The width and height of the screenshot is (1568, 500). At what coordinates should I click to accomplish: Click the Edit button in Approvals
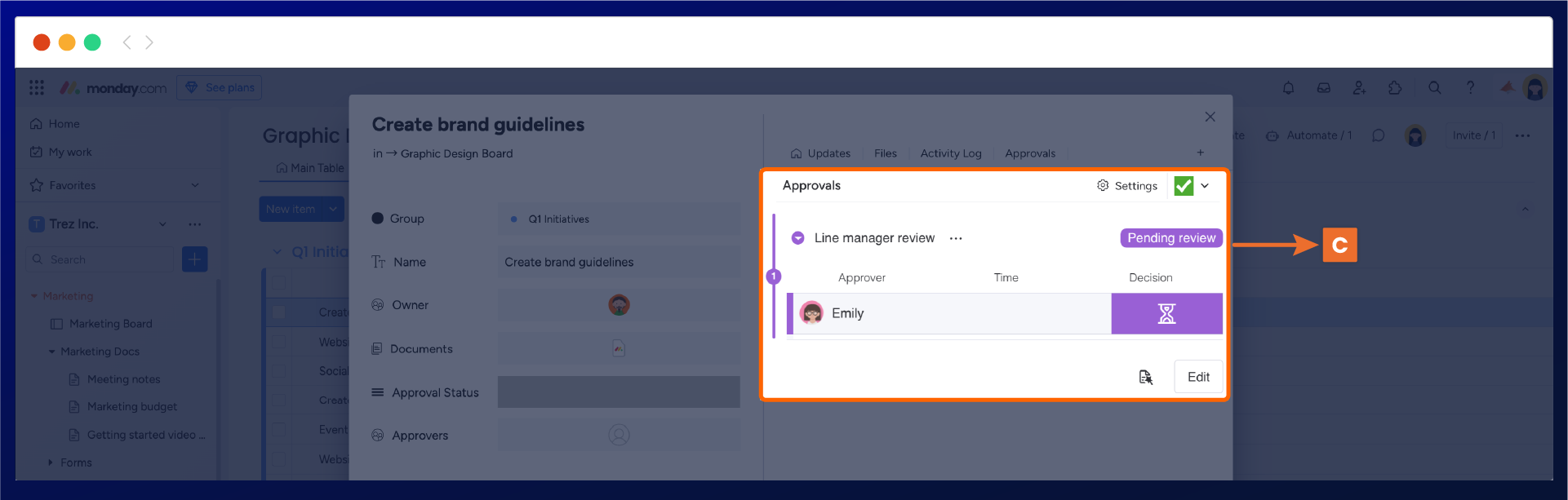coord(1197,377)
